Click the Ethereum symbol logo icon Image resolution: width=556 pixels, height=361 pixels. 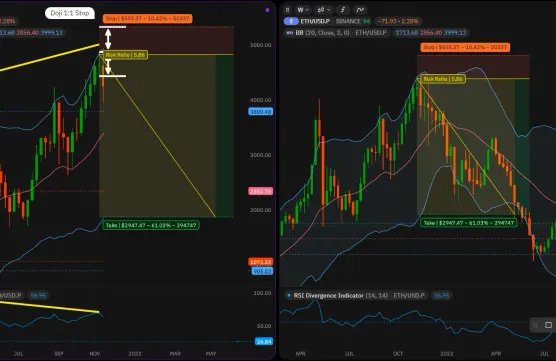pyautogui.click(x=291, y=21)
